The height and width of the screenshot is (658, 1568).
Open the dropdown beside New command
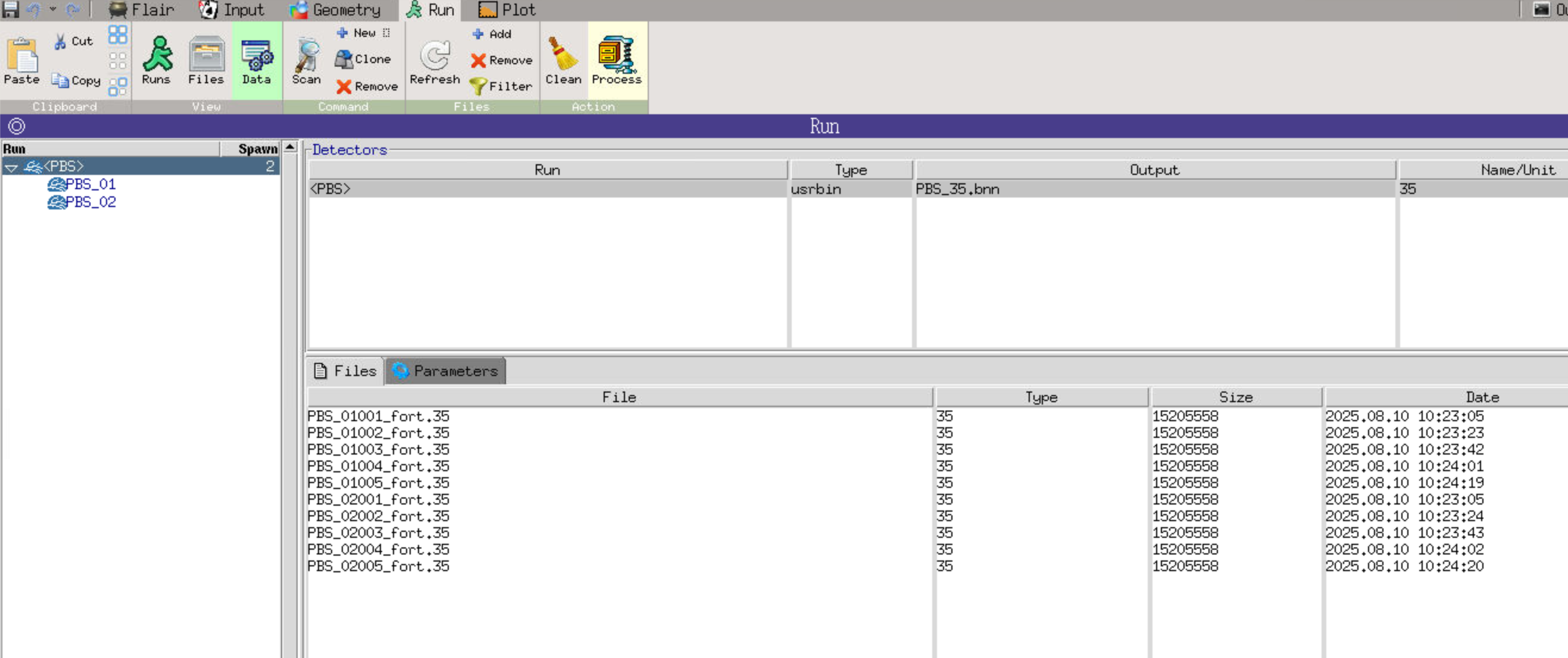pos(386,33)
